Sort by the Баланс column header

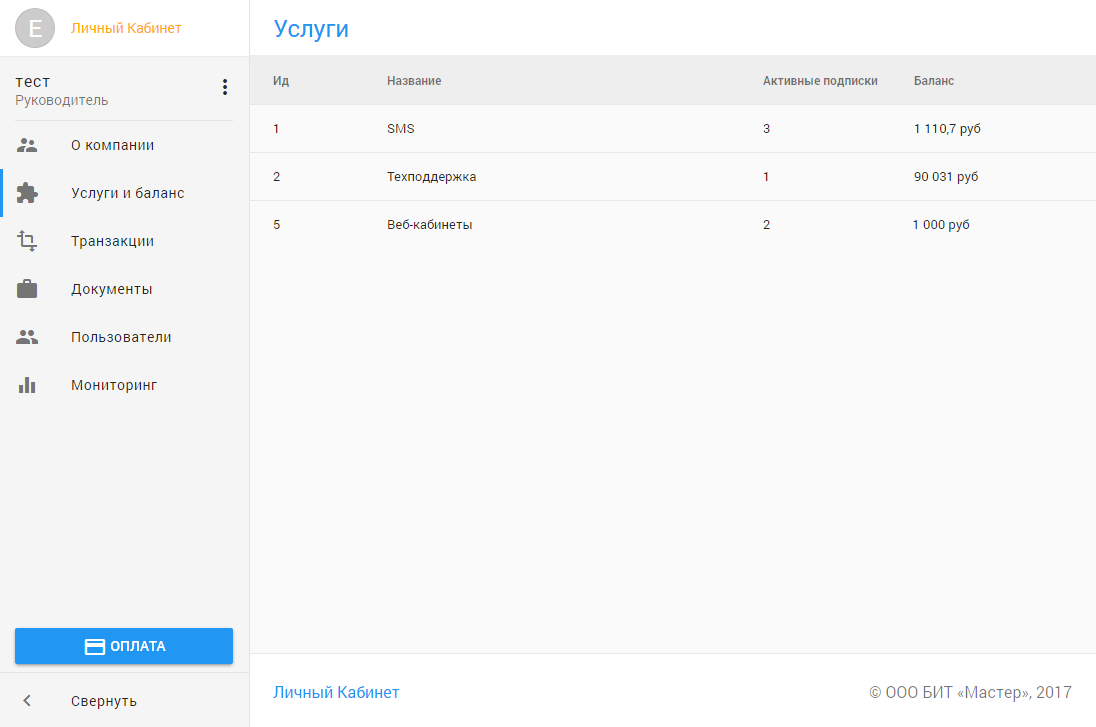[x=933, y=81]
